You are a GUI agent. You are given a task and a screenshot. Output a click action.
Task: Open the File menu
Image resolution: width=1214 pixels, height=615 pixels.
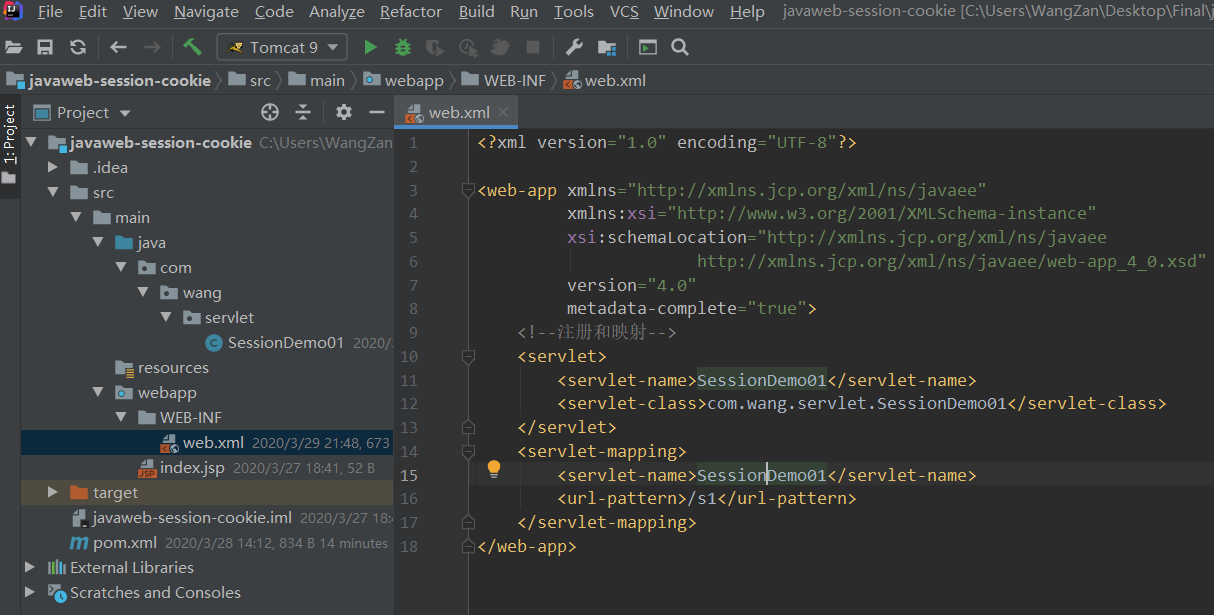(50, 12)
